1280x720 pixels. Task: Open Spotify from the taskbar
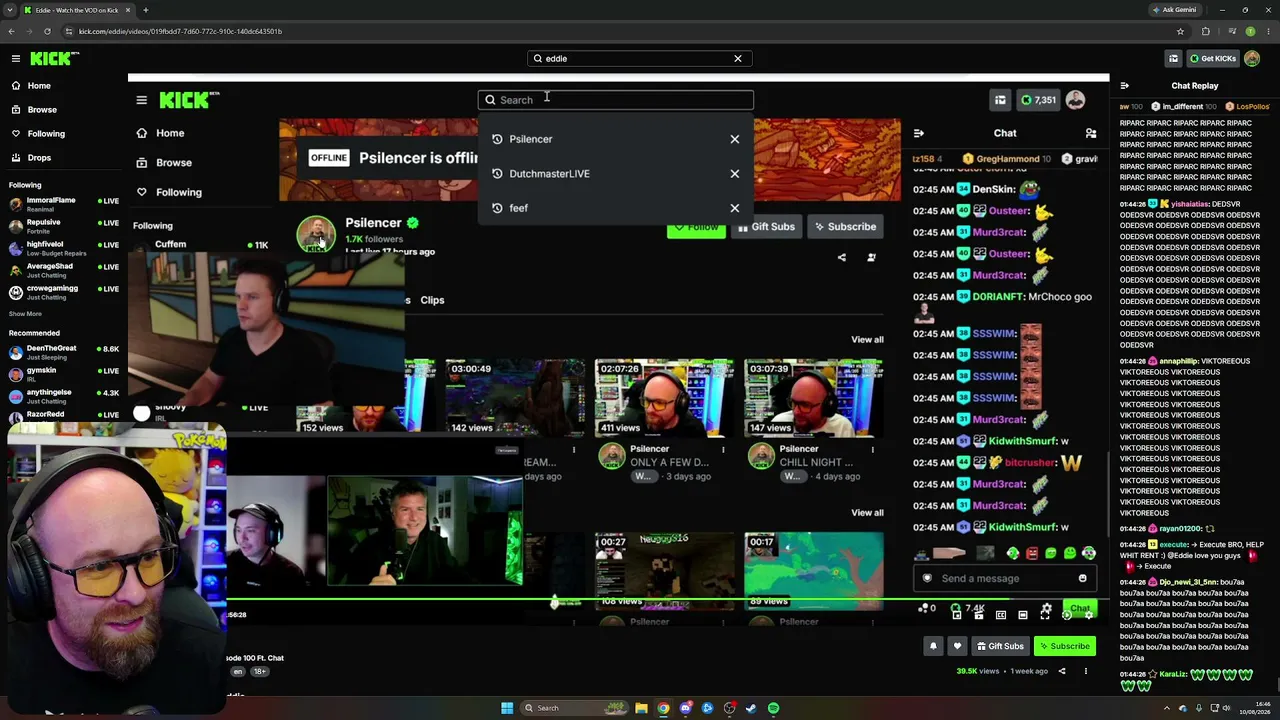point(773,708)
